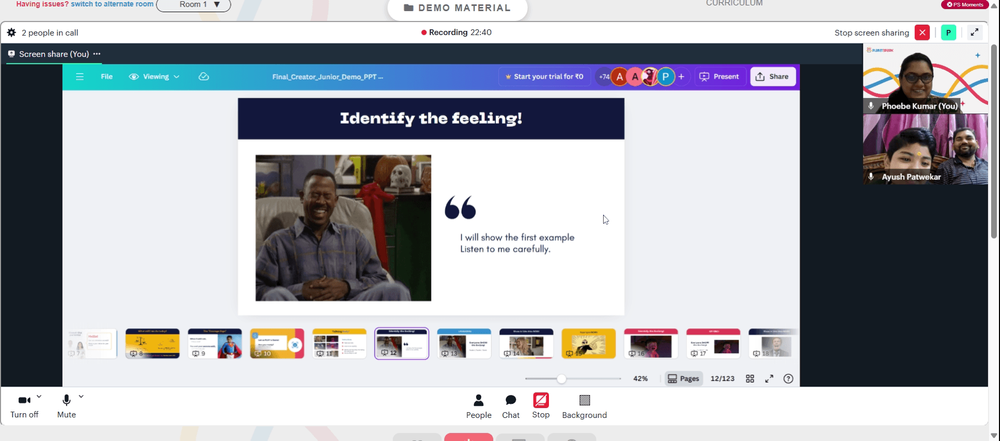
Task: Open the Chat panel
Action: coord(511,407)
